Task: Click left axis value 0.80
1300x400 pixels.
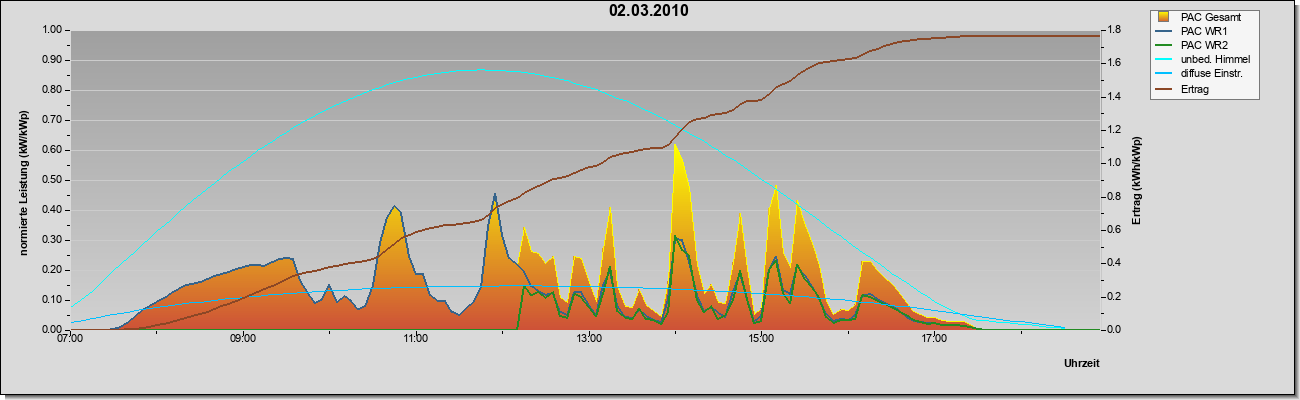Action: coord(54,90)
